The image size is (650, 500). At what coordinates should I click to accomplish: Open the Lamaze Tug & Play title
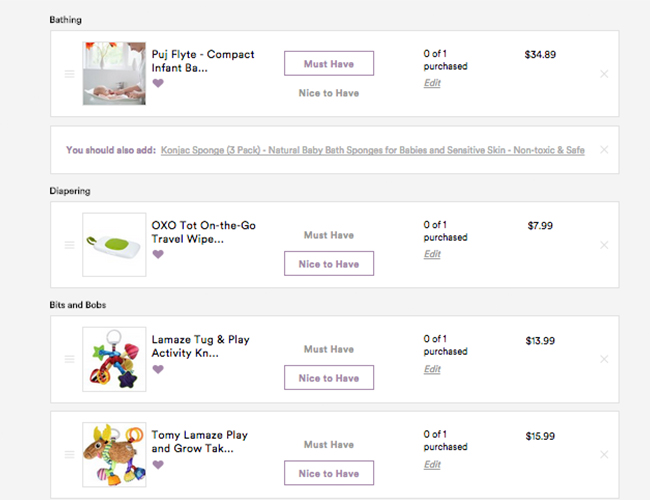(200, 346)
